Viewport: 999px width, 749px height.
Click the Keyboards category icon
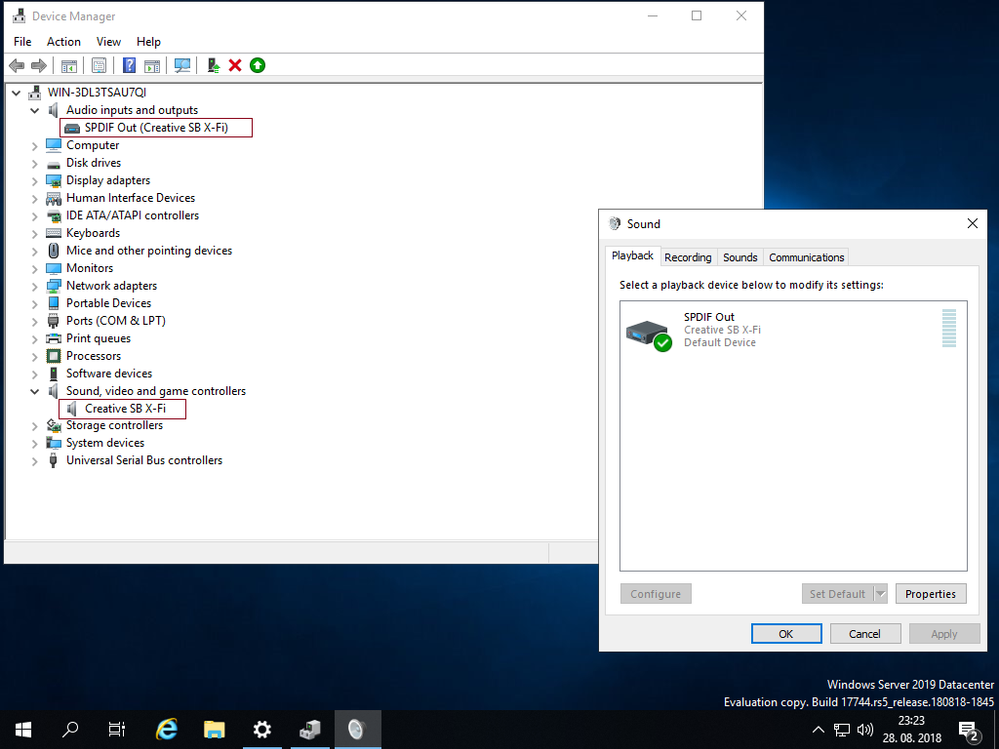pos(54,232)
